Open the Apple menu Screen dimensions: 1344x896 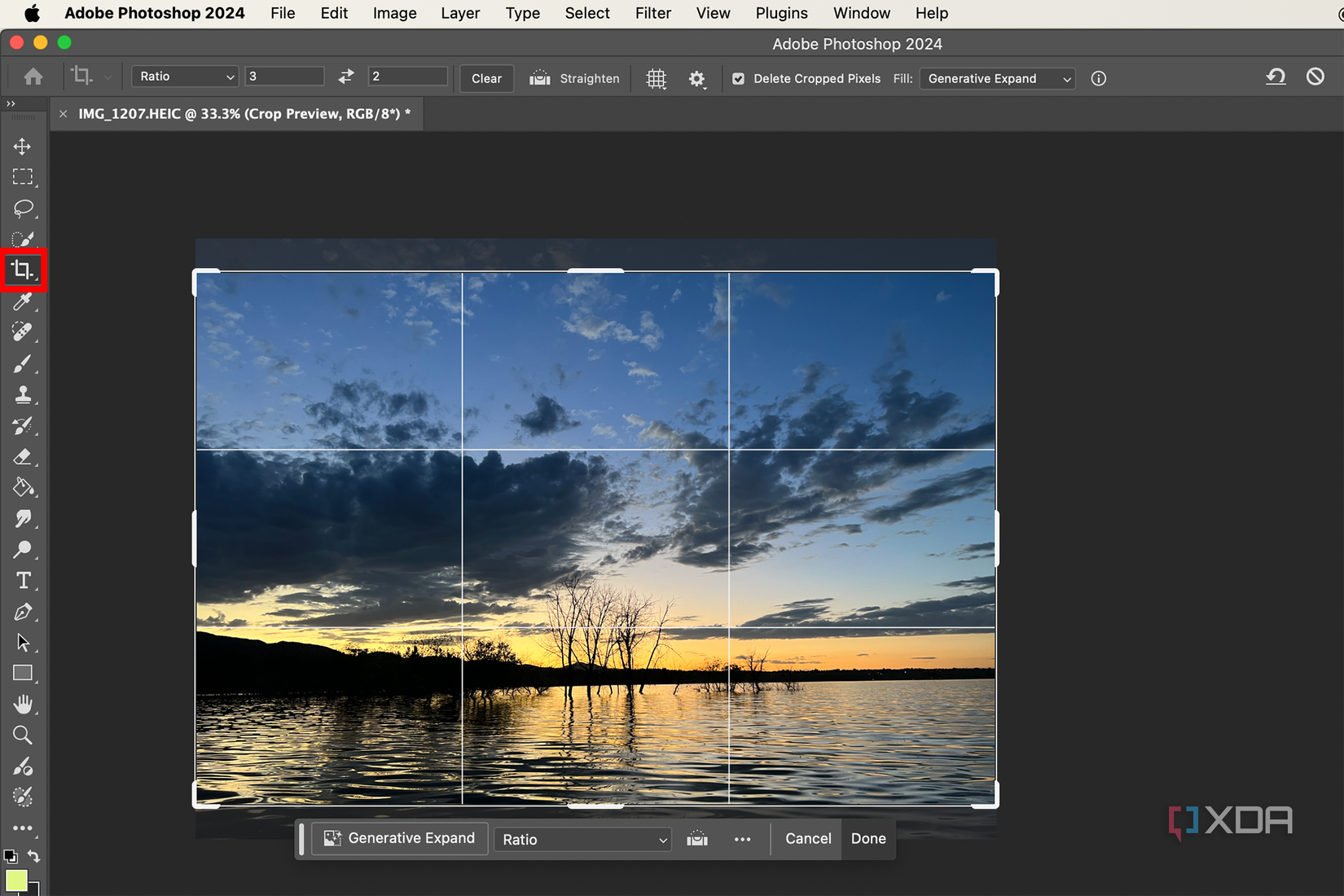32,13
